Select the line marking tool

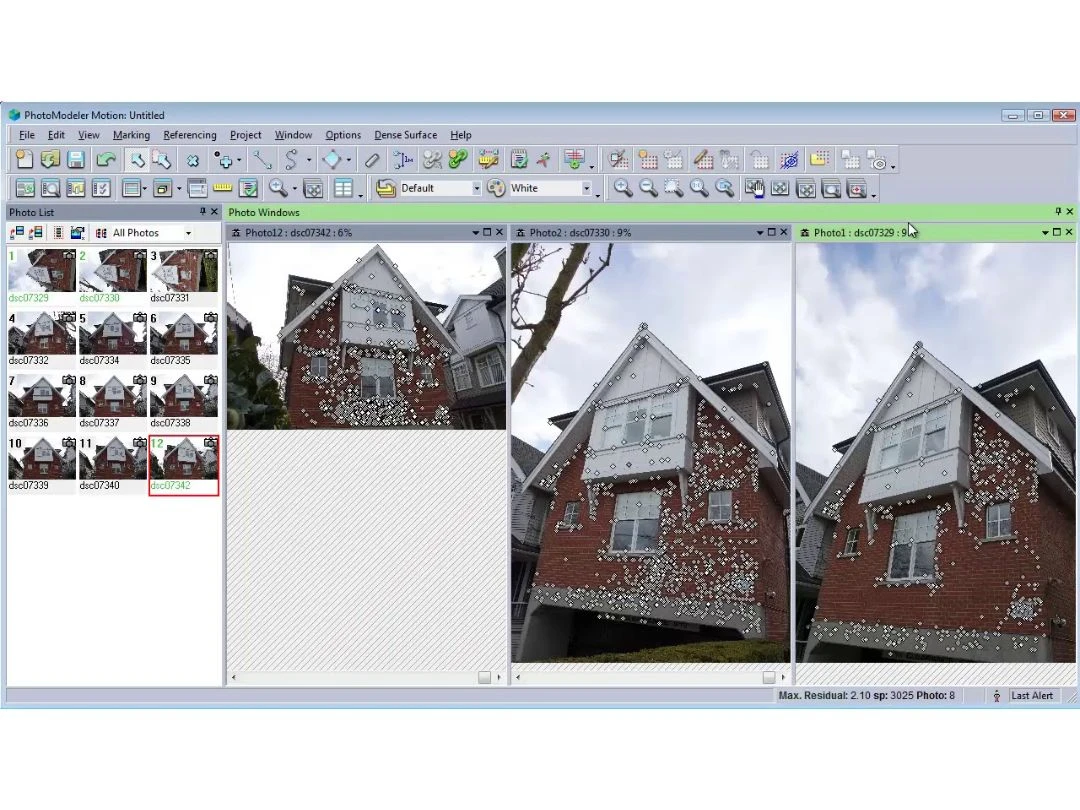(x=262, y=160)
